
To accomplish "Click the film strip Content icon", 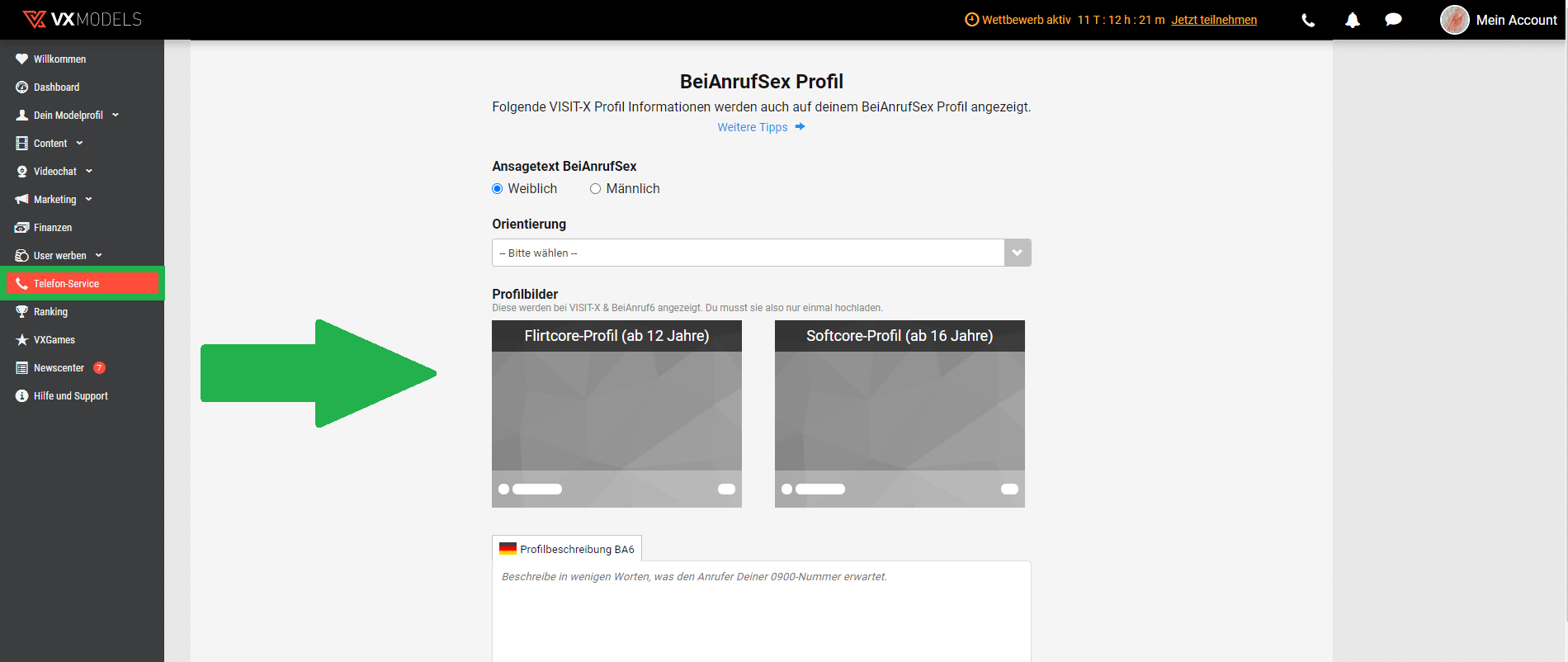I will tap(22, 144).
